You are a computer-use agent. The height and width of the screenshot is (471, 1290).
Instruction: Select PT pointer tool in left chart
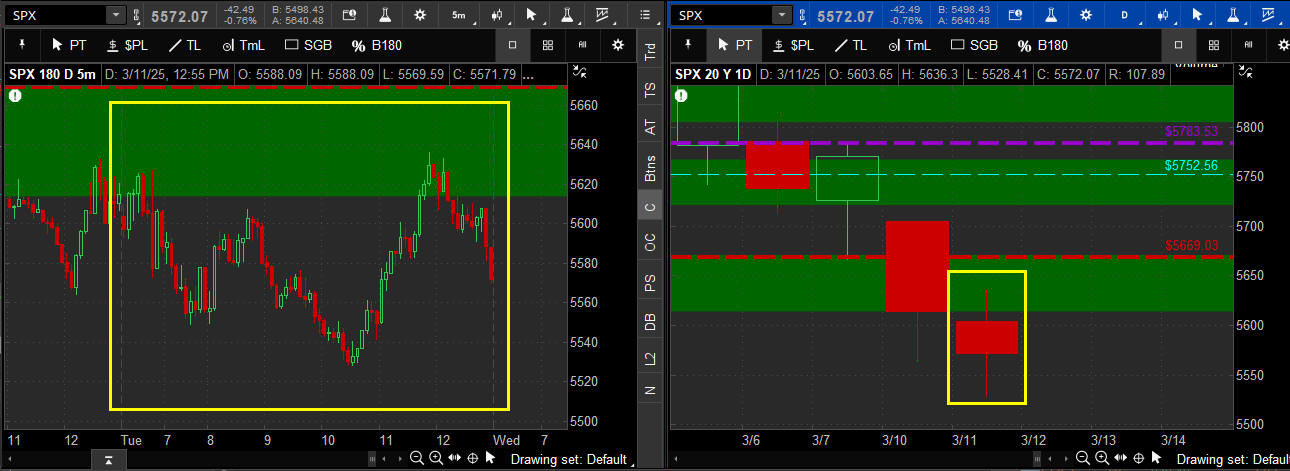69,45
